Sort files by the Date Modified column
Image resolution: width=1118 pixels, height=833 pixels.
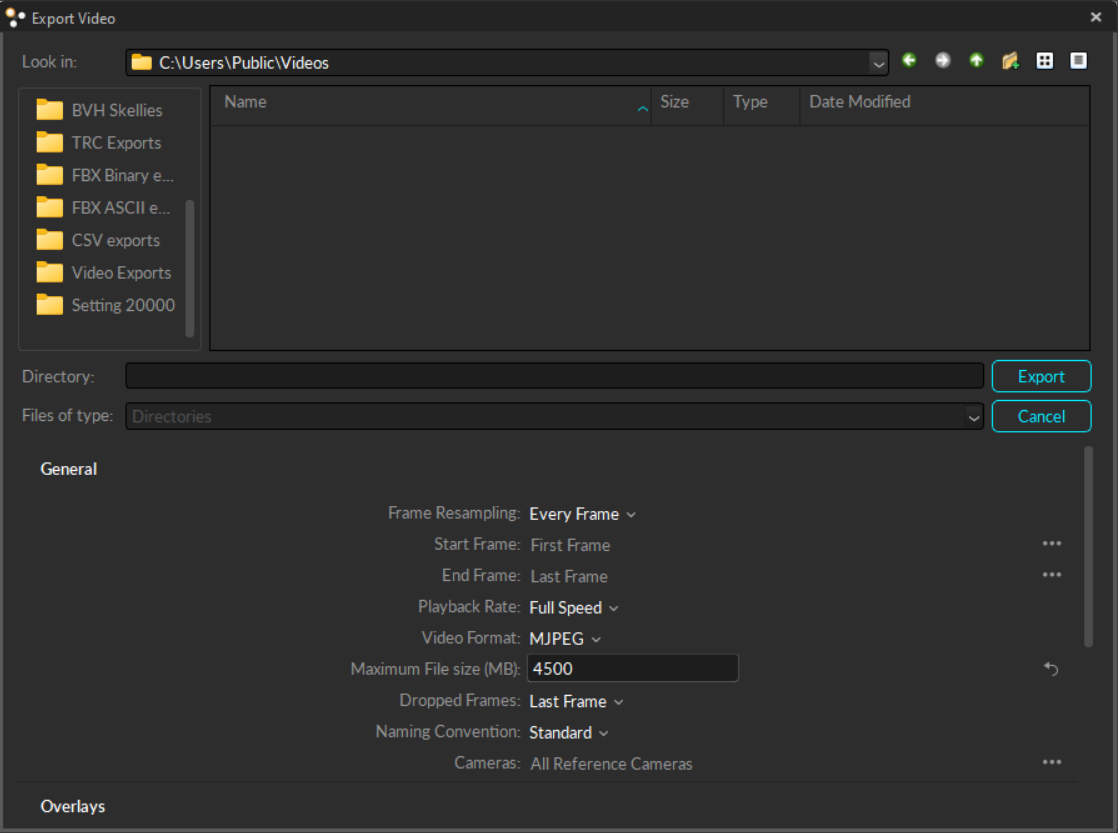860,102
